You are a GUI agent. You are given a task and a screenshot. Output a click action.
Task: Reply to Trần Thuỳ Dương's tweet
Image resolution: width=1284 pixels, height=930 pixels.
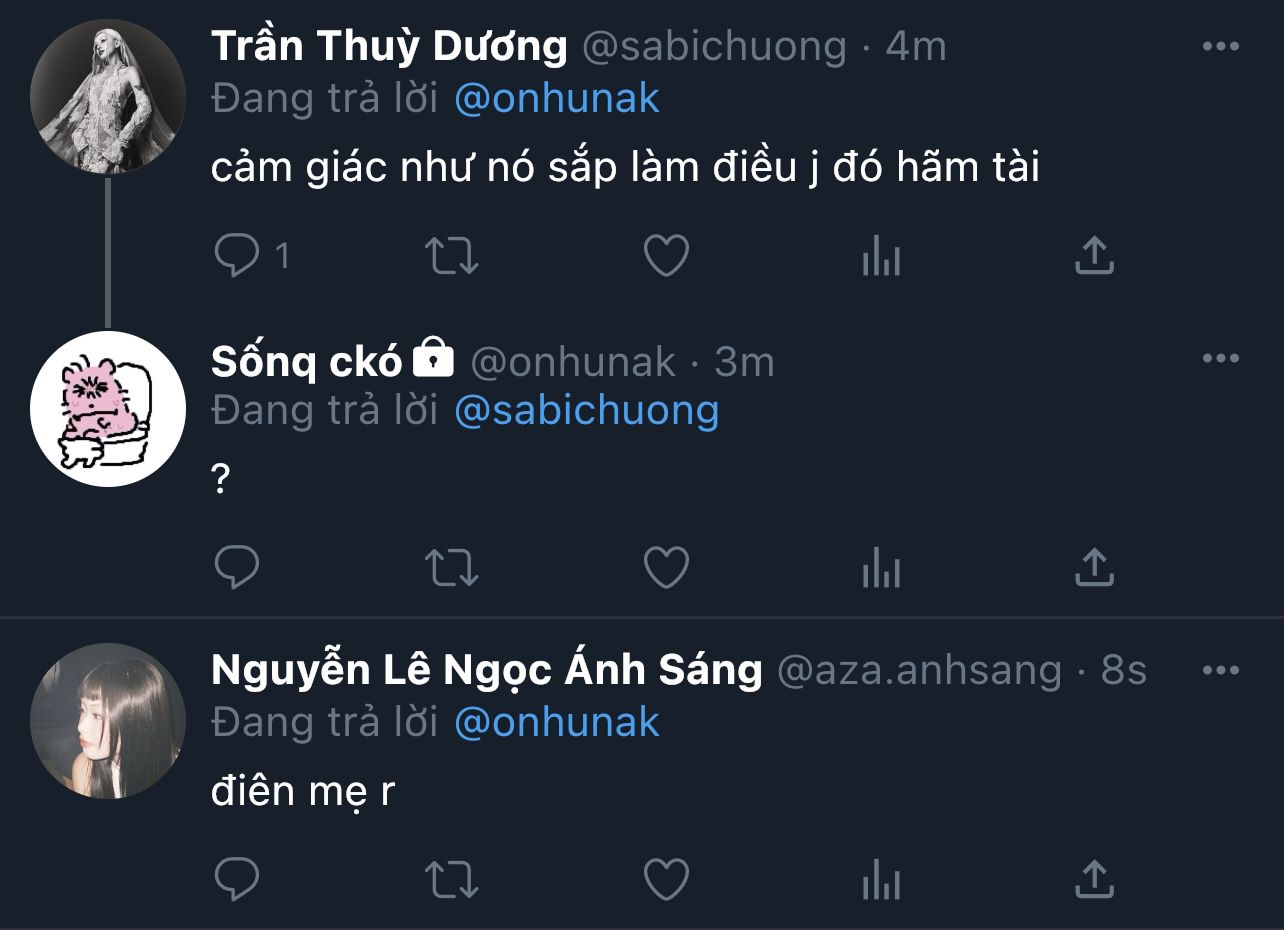coord(237,256)
